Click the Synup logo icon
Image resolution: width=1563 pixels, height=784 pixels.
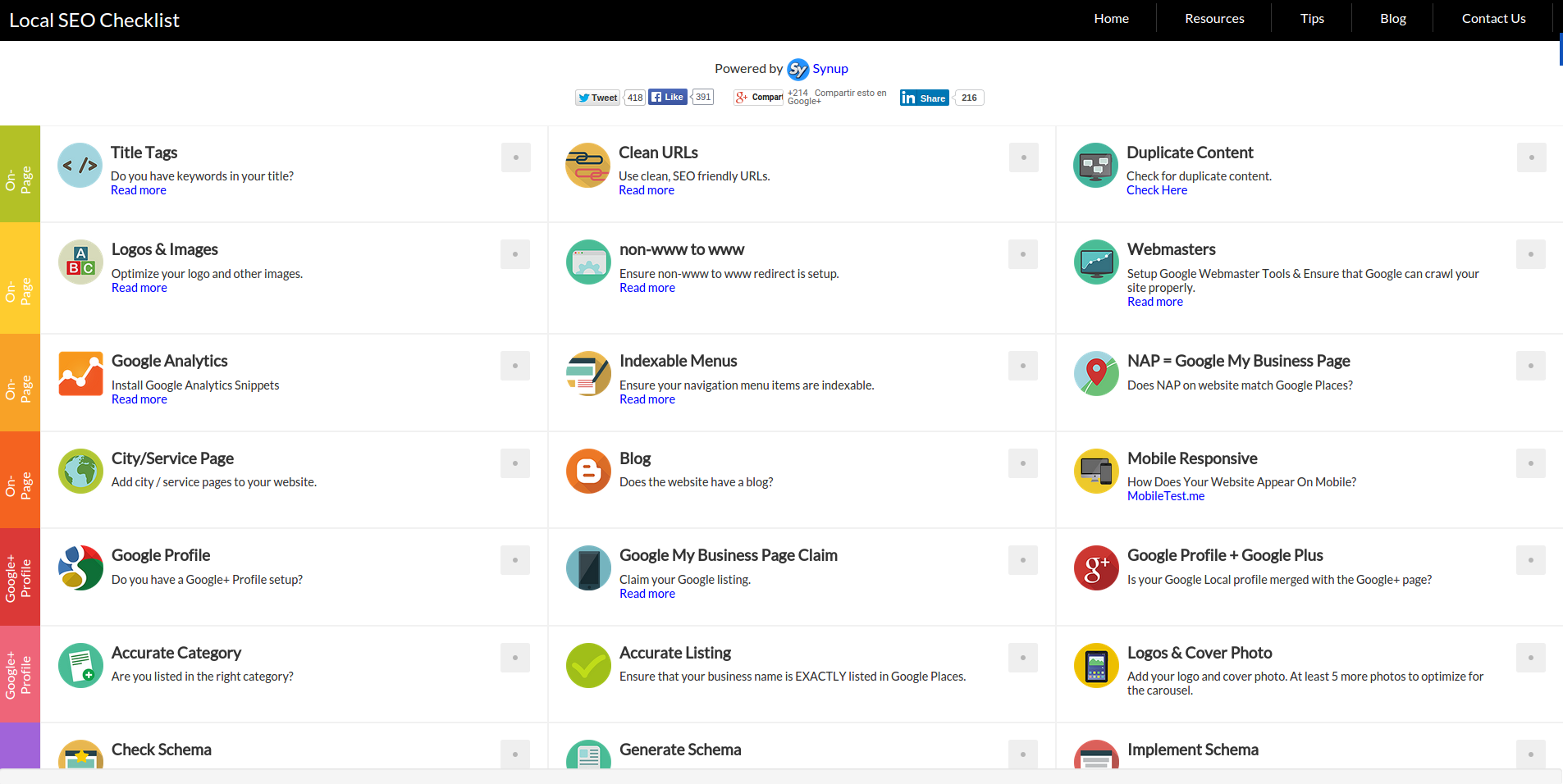pos(797,70)
